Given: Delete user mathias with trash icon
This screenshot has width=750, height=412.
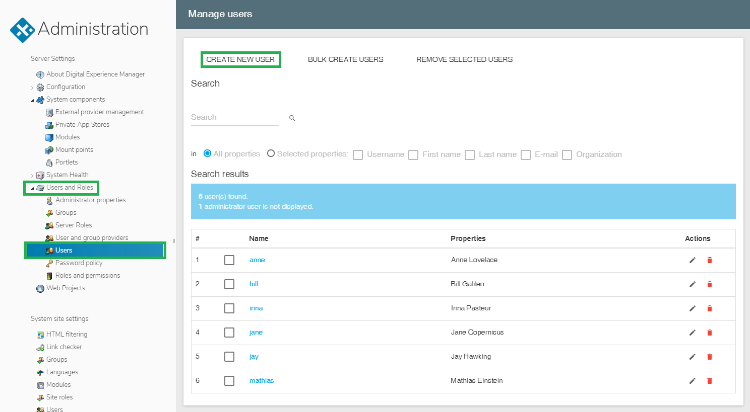Looking at the screenshot, I should tap(710, 381).
